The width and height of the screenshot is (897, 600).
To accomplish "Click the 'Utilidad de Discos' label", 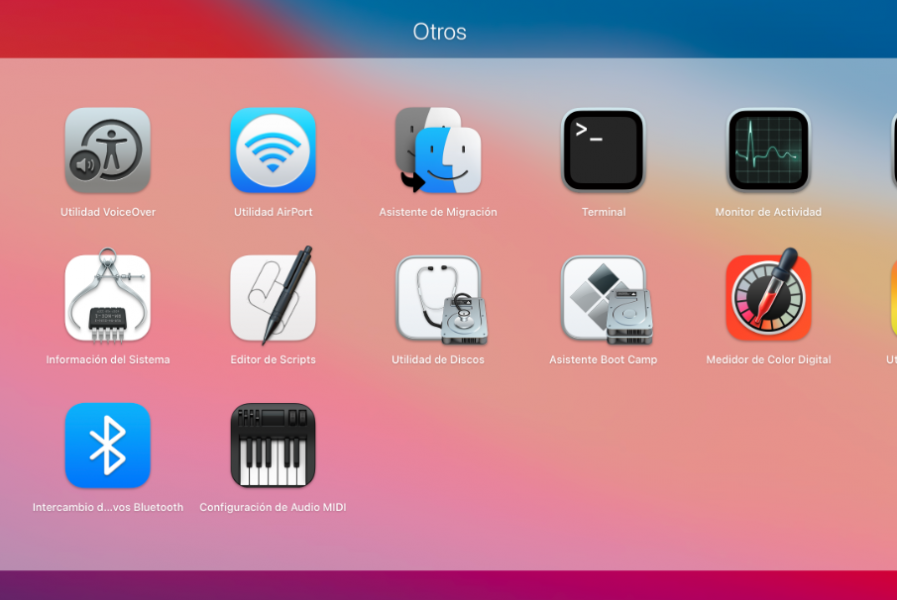I will click(438, 360).
